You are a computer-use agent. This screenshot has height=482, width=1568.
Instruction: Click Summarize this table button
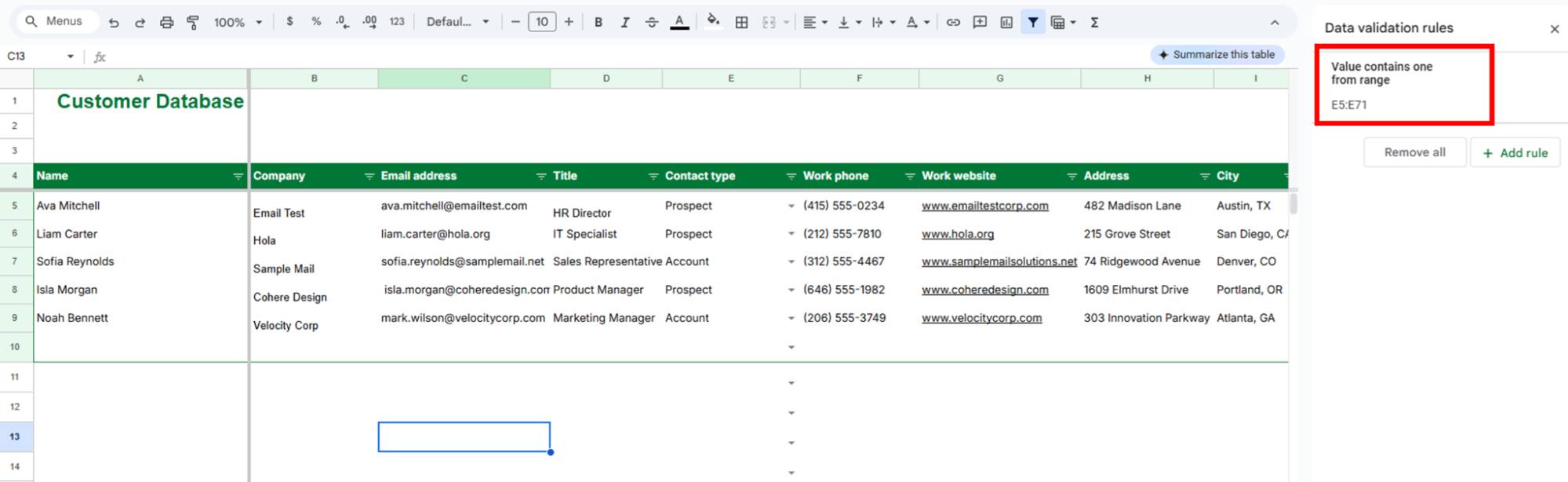[1217, 54]
